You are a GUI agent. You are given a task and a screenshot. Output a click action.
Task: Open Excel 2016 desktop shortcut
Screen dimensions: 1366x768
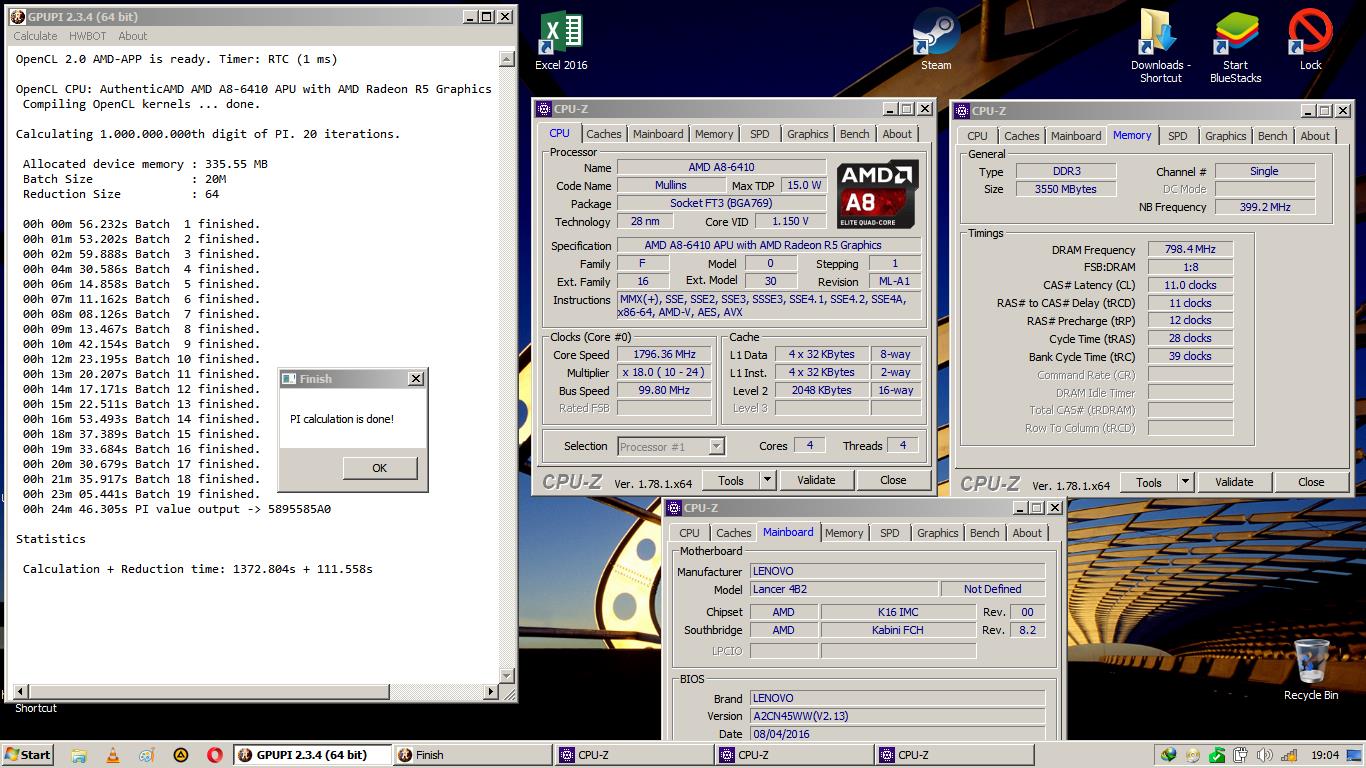point(561,40)
